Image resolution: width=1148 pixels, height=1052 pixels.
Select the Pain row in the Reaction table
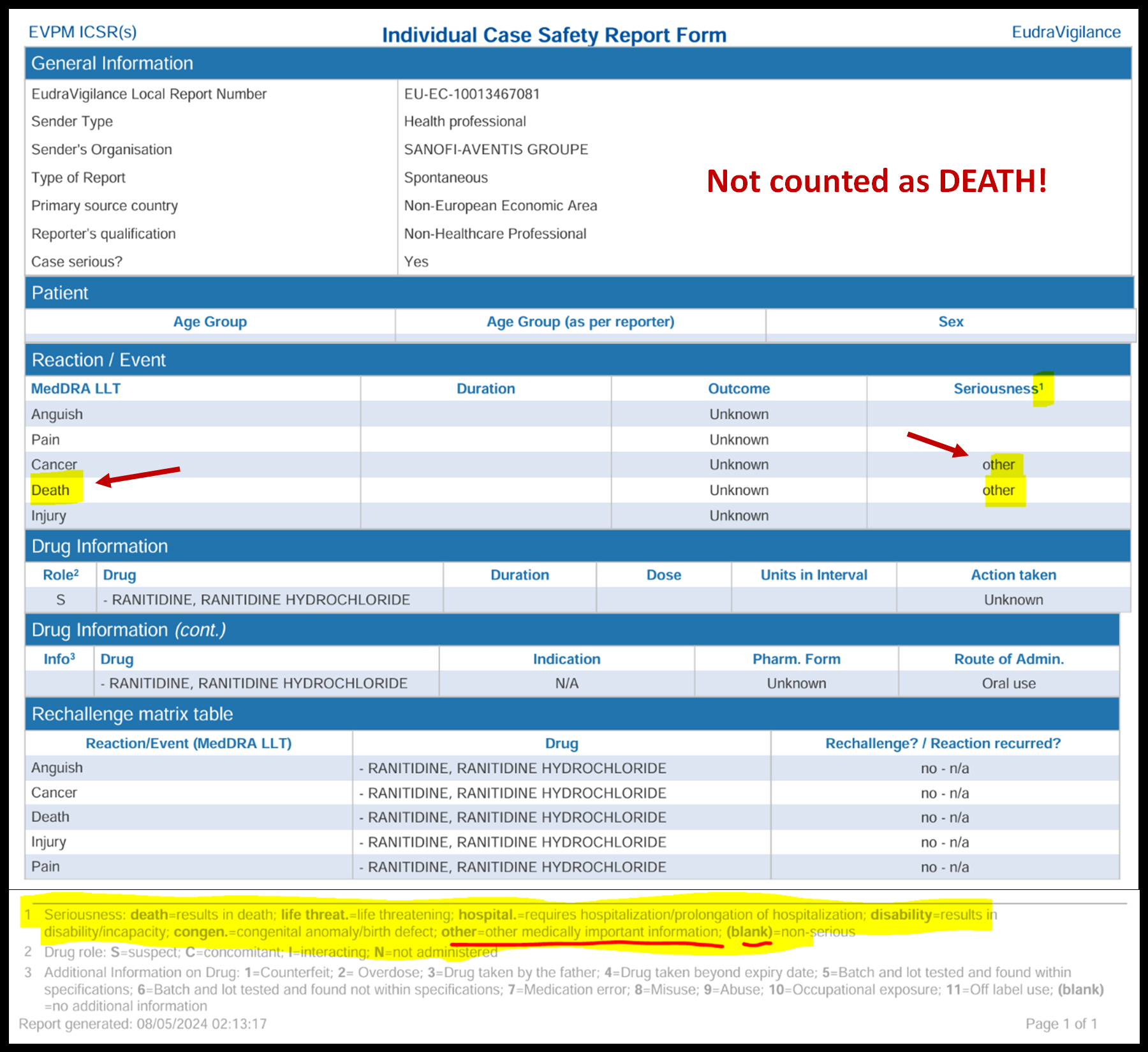click(x=578, y=440)
